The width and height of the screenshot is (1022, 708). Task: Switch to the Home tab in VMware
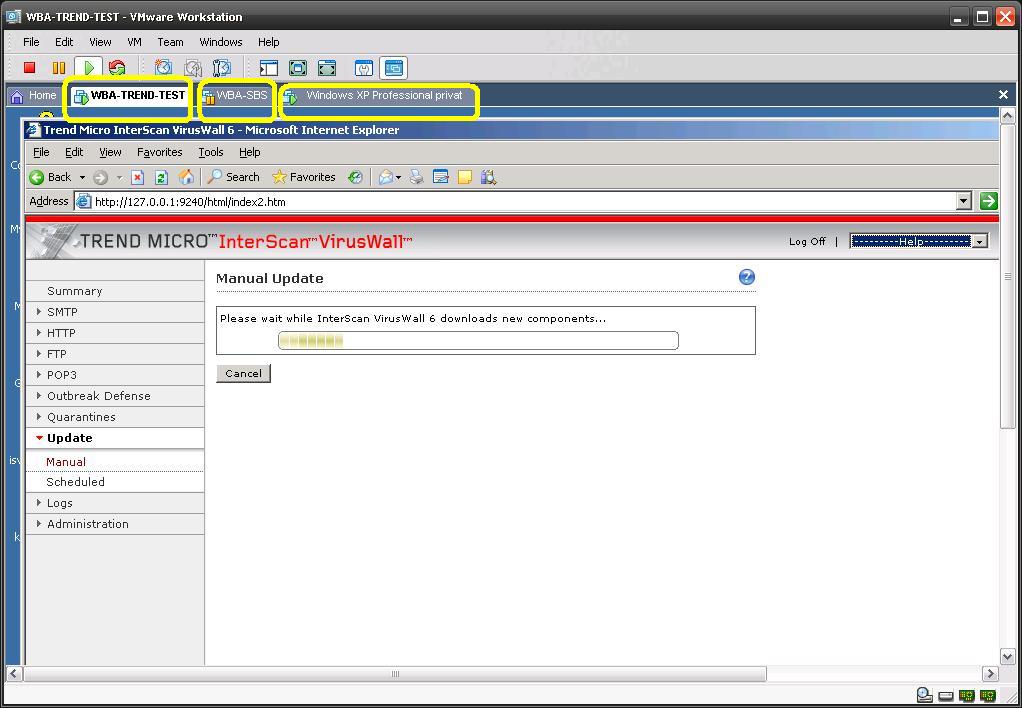point(35,96)
